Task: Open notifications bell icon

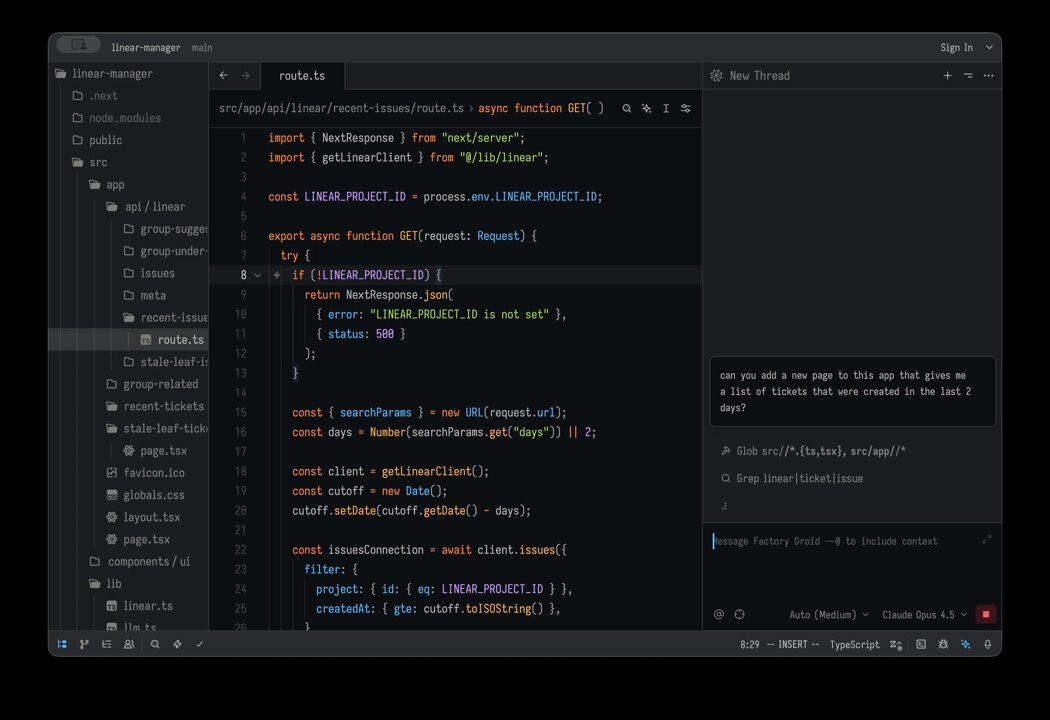Action: [x=987, y=645]
